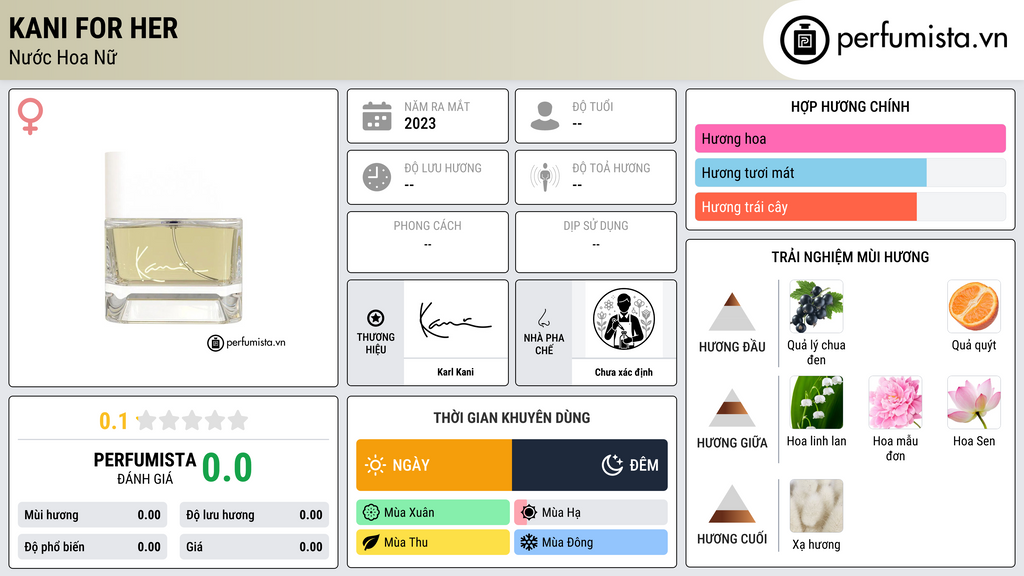Screen dimensions: 1024x576
Task: Click the perfumista.vn logo icon
Action: click(x=804, y=40)
